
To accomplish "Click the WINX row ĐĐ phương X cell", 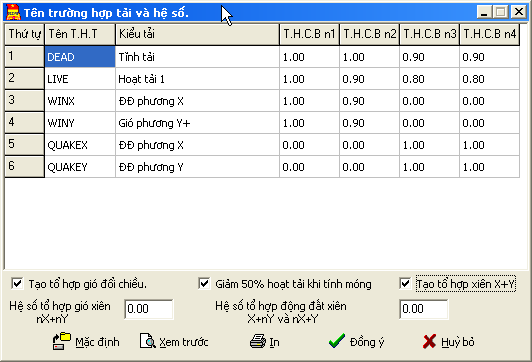I will [197, 101].
